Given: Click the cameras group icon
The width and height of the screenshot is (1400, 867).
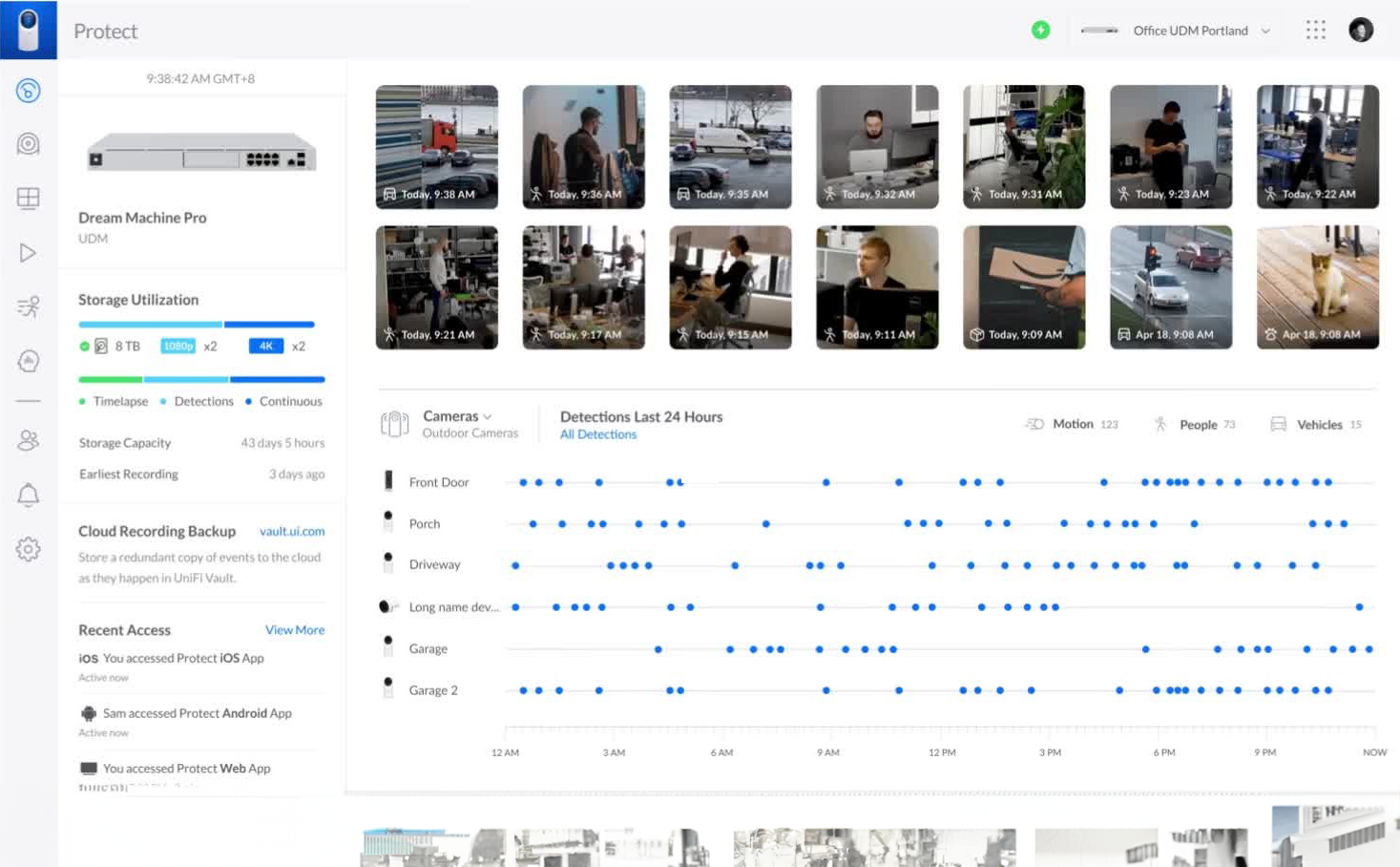Looking at the screenshot, I should pos(395,424).
